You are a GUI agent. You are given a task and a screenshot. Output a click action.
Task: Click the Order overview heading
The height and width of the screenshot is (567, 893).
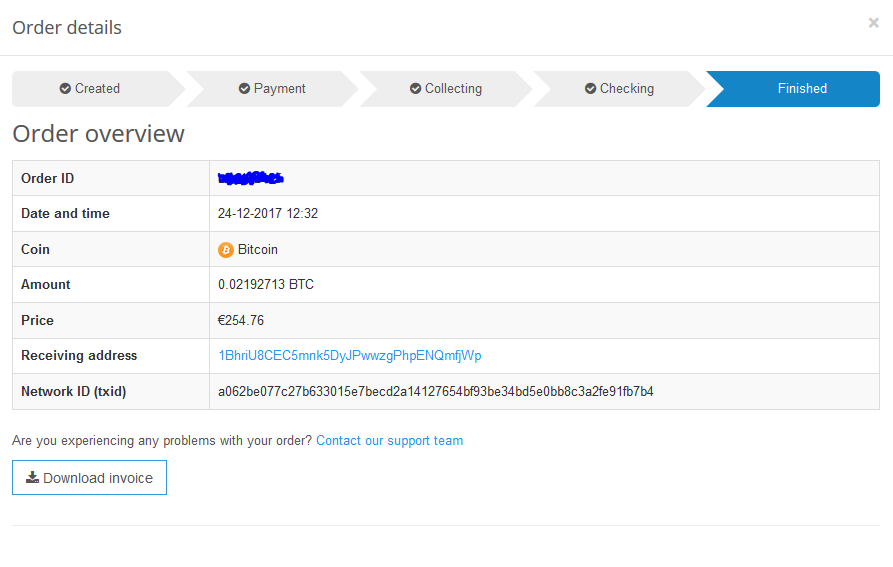point(98,134)
